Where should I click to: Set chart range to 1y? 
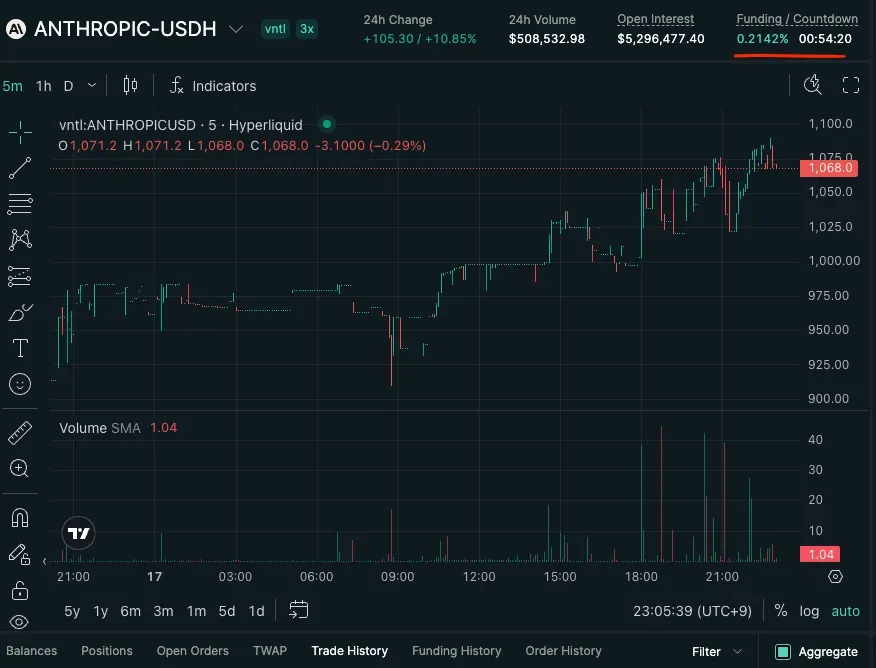tap(101, 611)
